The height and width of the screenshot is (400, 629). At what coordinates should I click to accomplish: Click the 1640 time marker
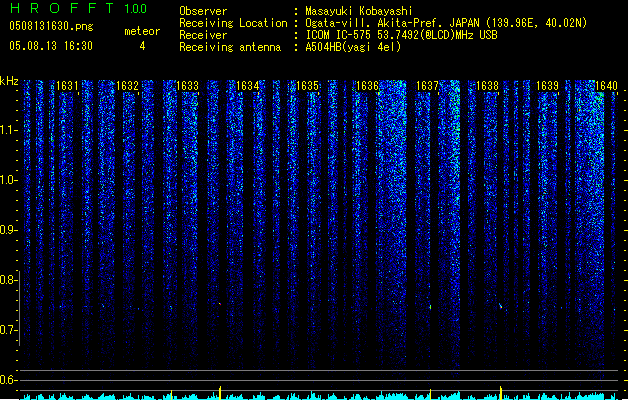(607, 86)
